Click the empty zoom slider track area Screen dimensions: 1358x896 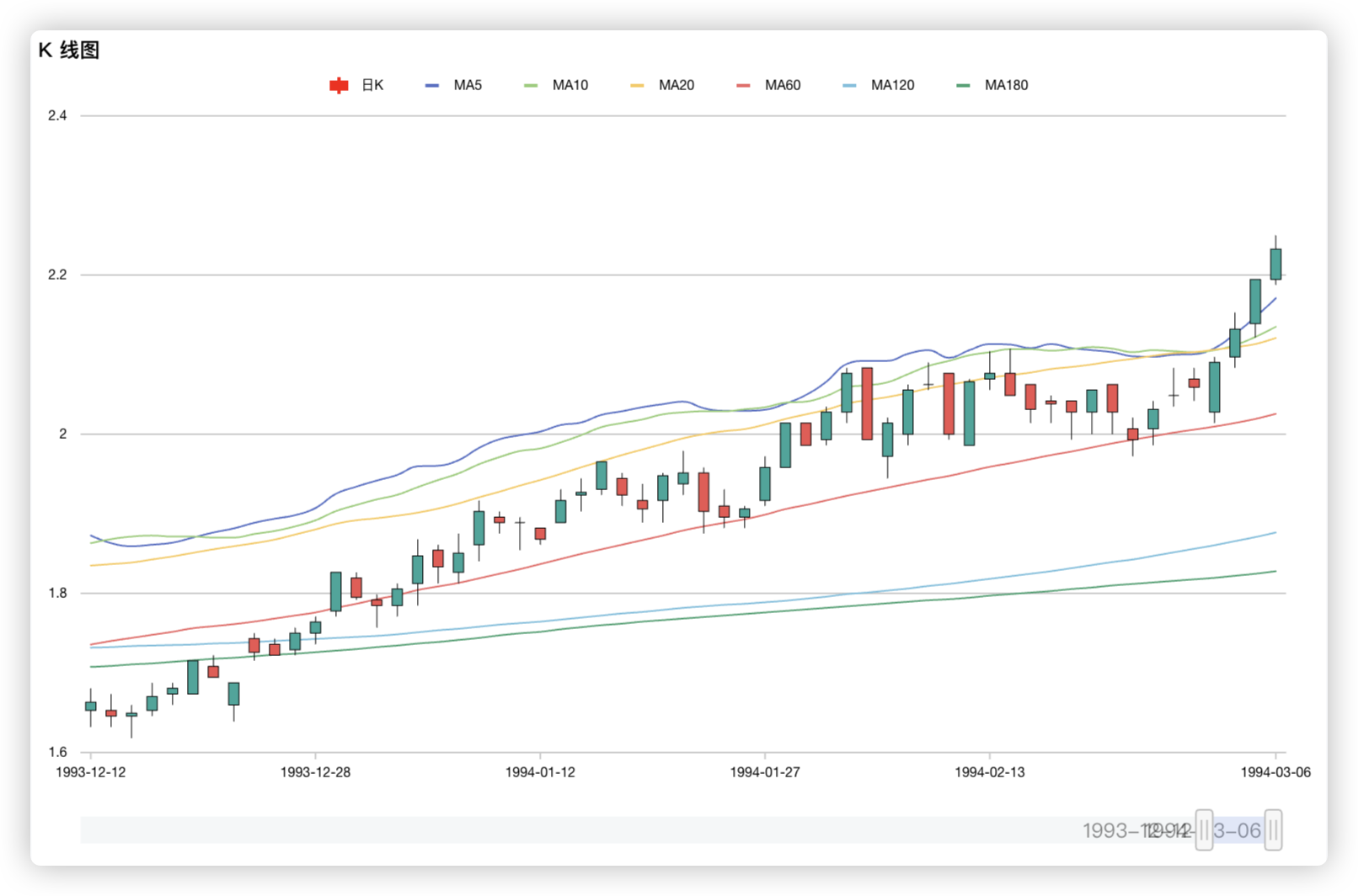590,830
